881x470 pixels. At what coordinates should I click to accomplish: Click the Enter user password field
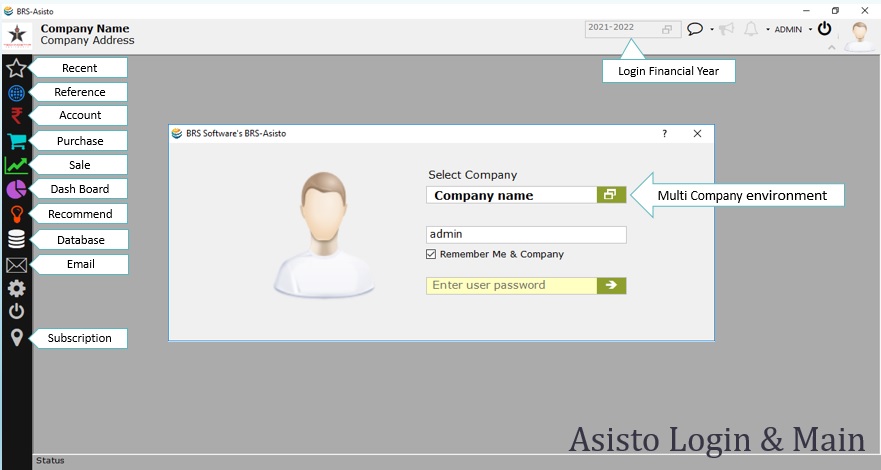tap(511, 285)
